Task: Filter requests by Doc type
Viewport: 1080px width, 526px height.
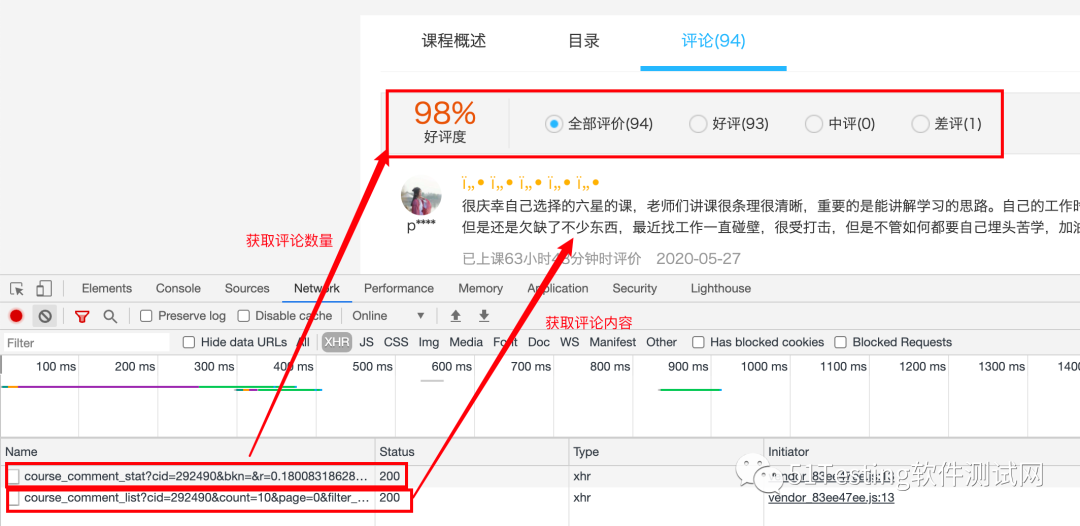Action: (x=539, y=342)
